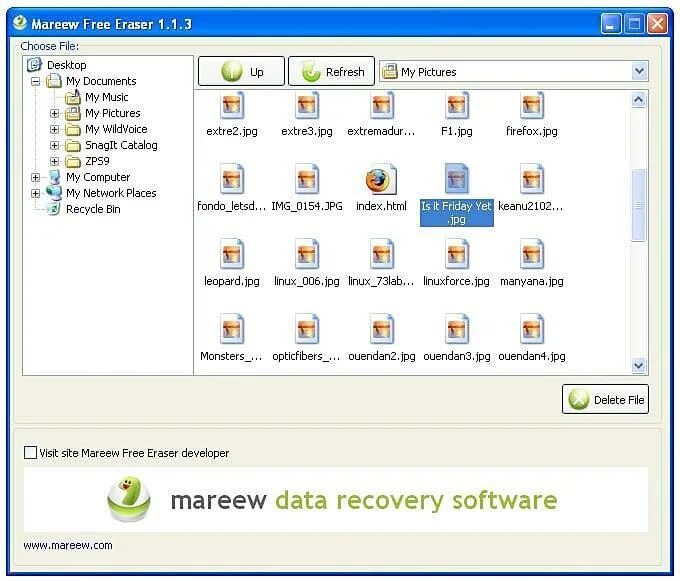Click the mareew data recovery software banner
Image resolution: width=680 pixels, height=581 pixels.
coord(336,499)
